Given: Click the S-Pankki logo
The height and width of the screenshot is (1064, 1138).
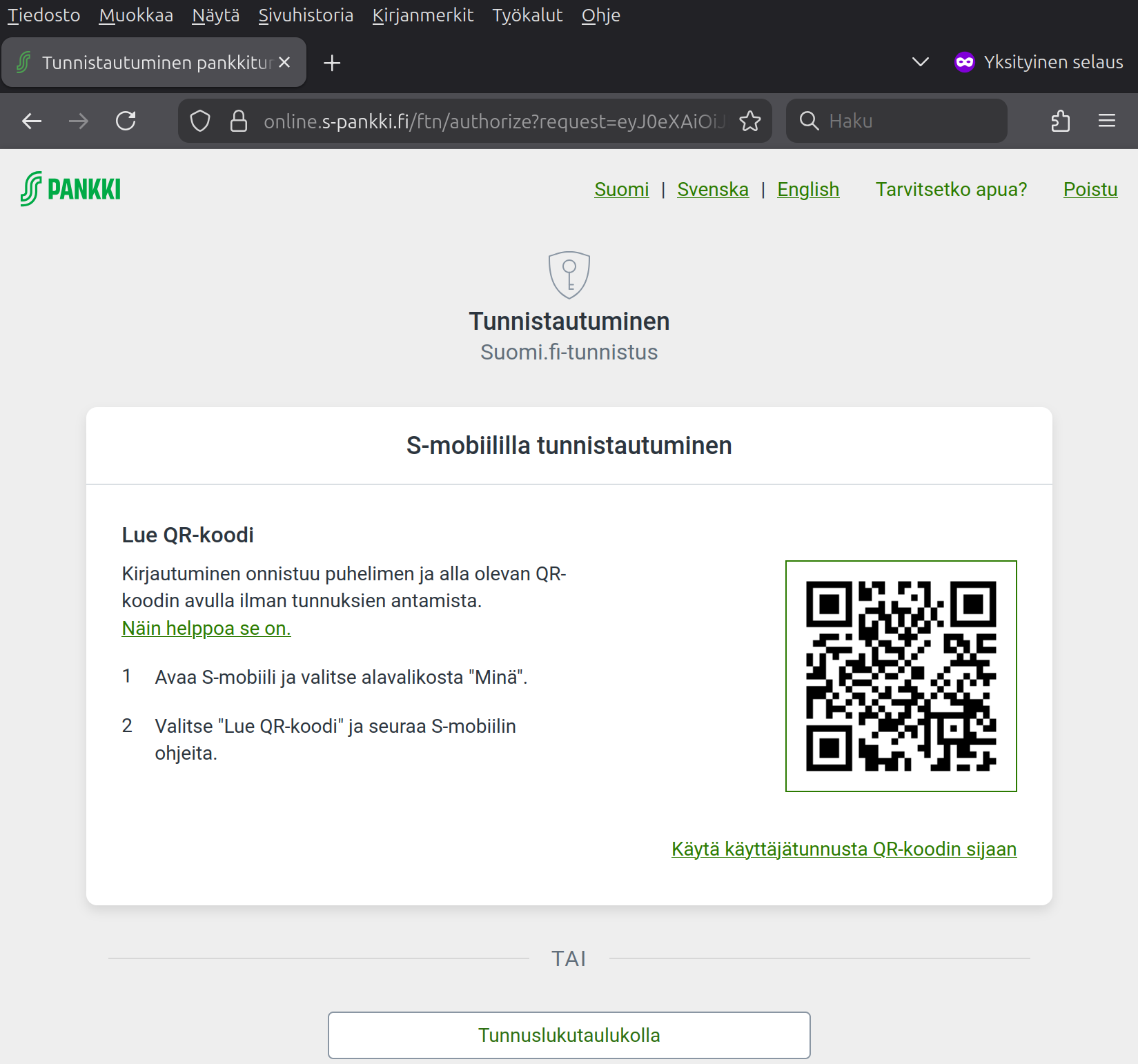Looking at the screenshot, I should [x=70, y=189].
